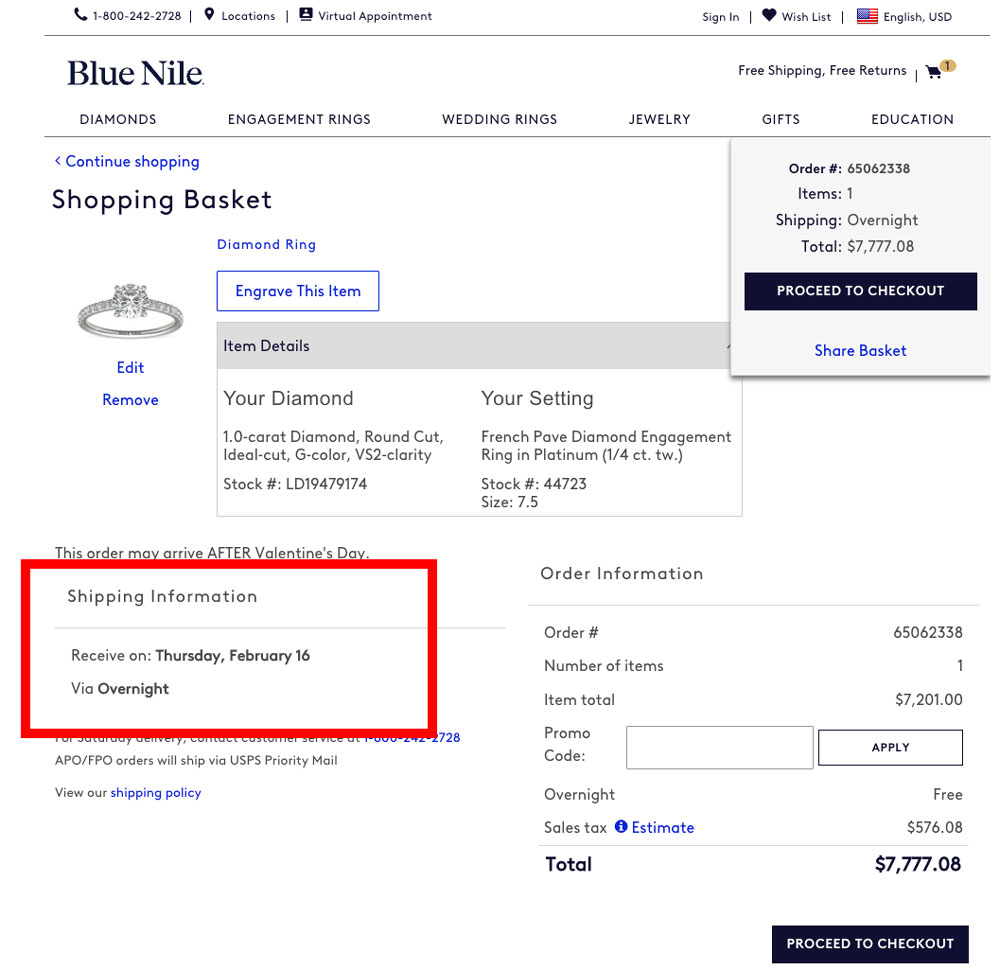Apply the promo code

click(890, 747)
